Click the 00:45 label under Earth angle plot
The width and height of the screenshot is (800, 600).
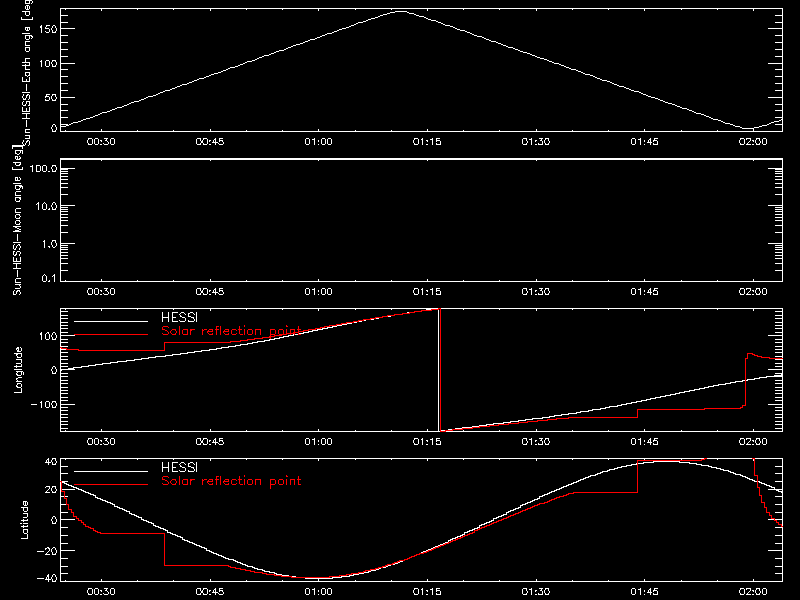[x=210, y=142]
